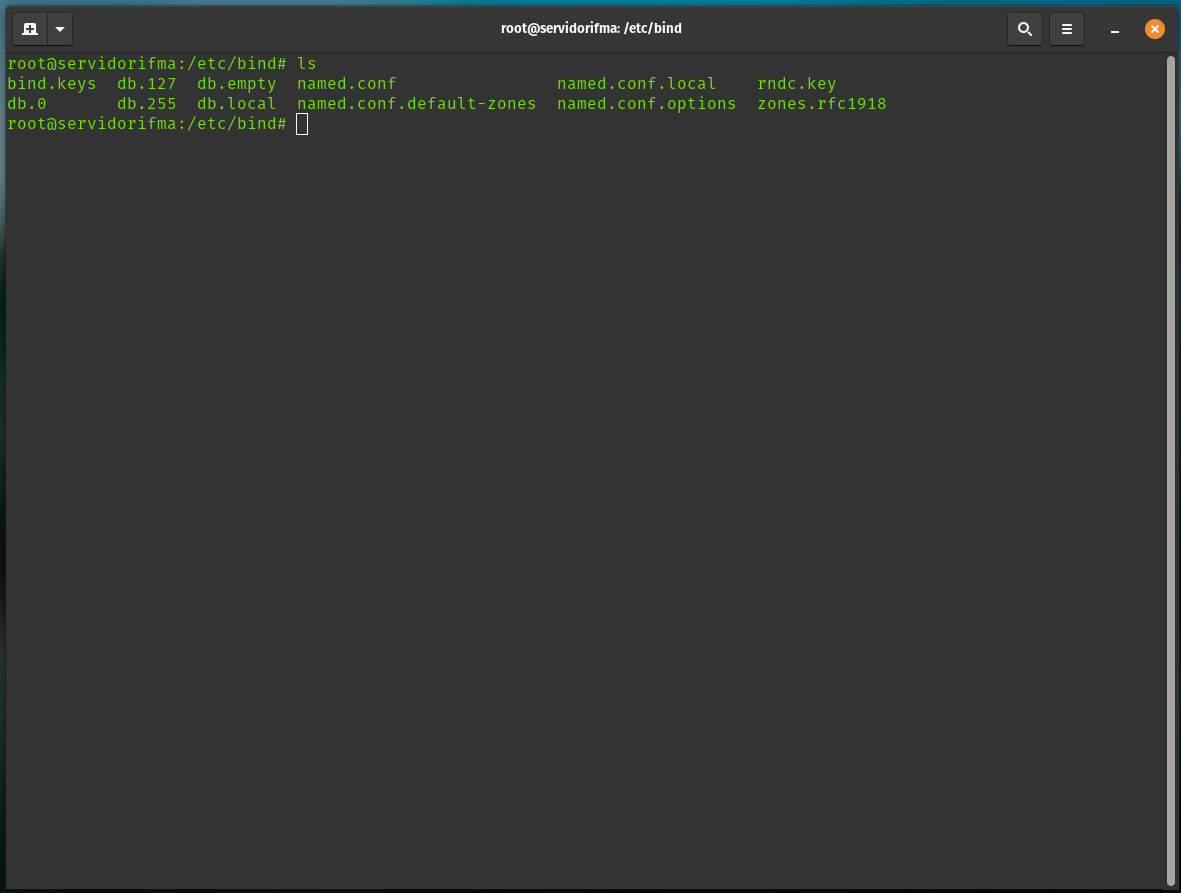
Task: Select the rndc.key filename
Action: click(796, 83)
